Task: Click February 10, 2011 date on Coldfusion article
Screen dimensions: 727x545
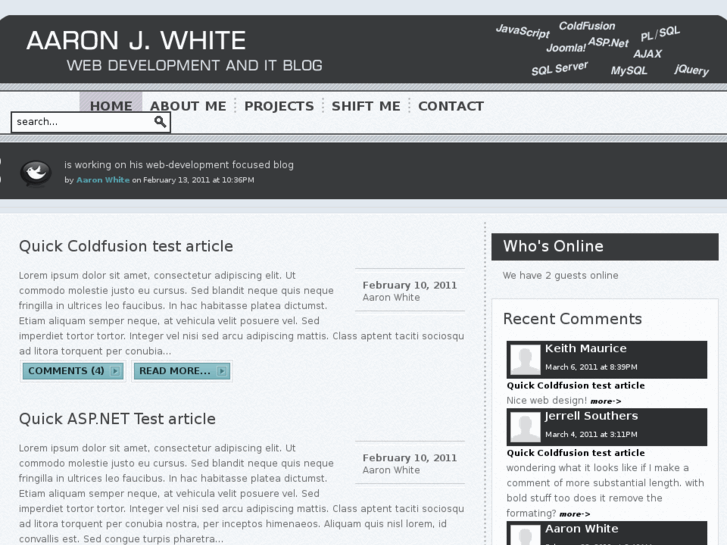Action: (x=409, y=285)
